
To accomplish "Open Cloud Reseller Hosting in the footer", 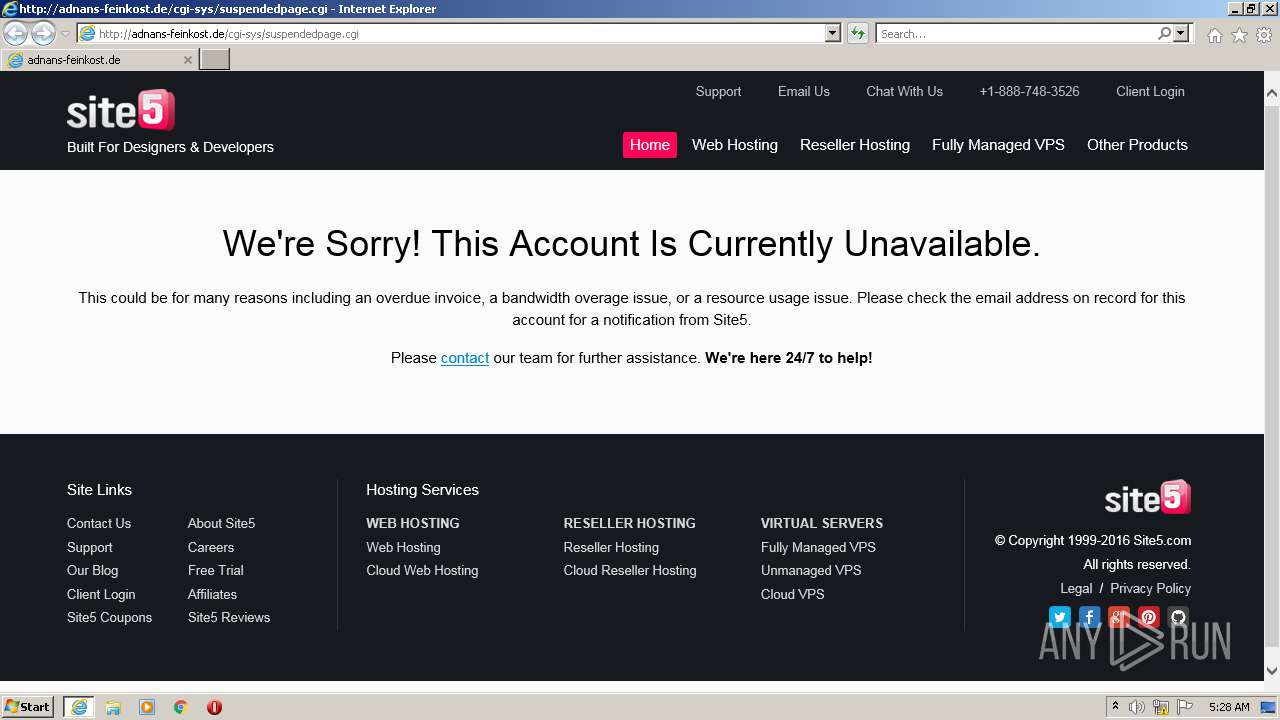I will coord(630,570).
